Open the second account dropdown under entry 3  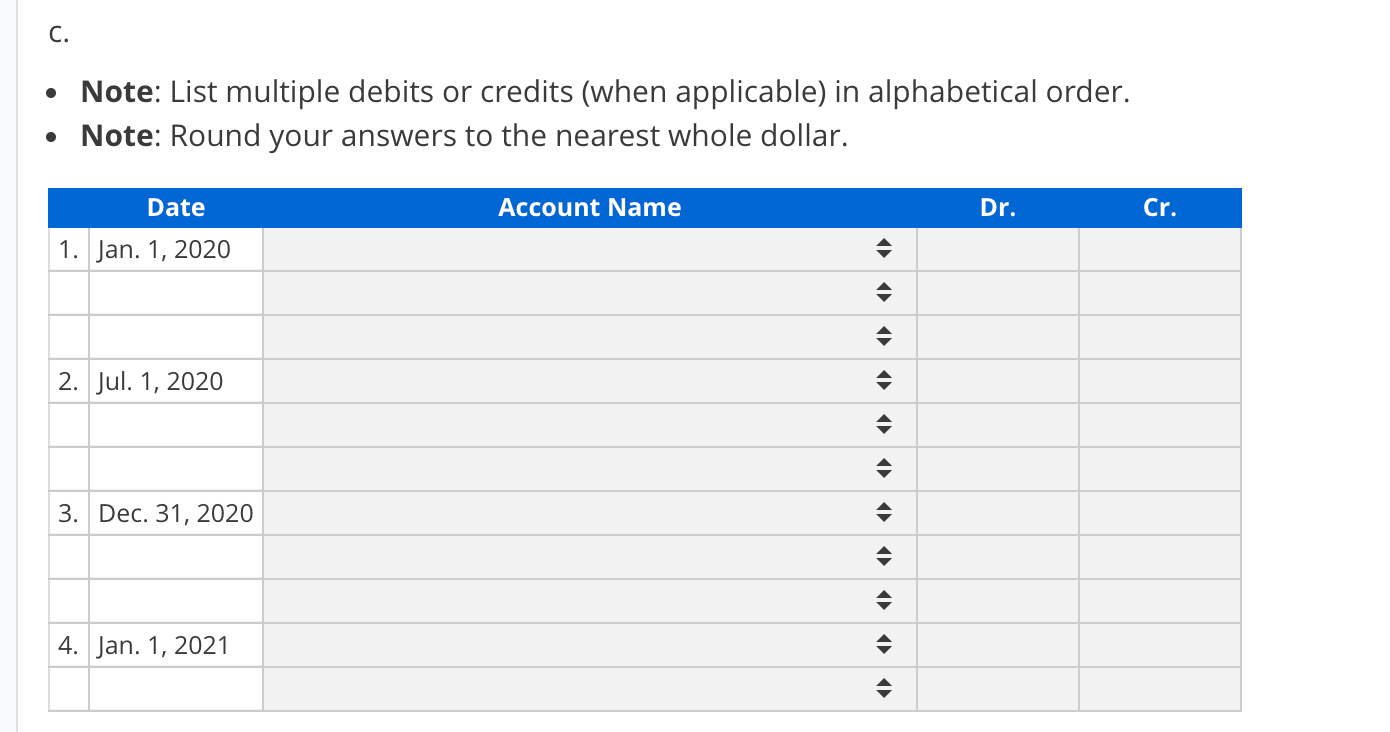click(x=884, y=556)
